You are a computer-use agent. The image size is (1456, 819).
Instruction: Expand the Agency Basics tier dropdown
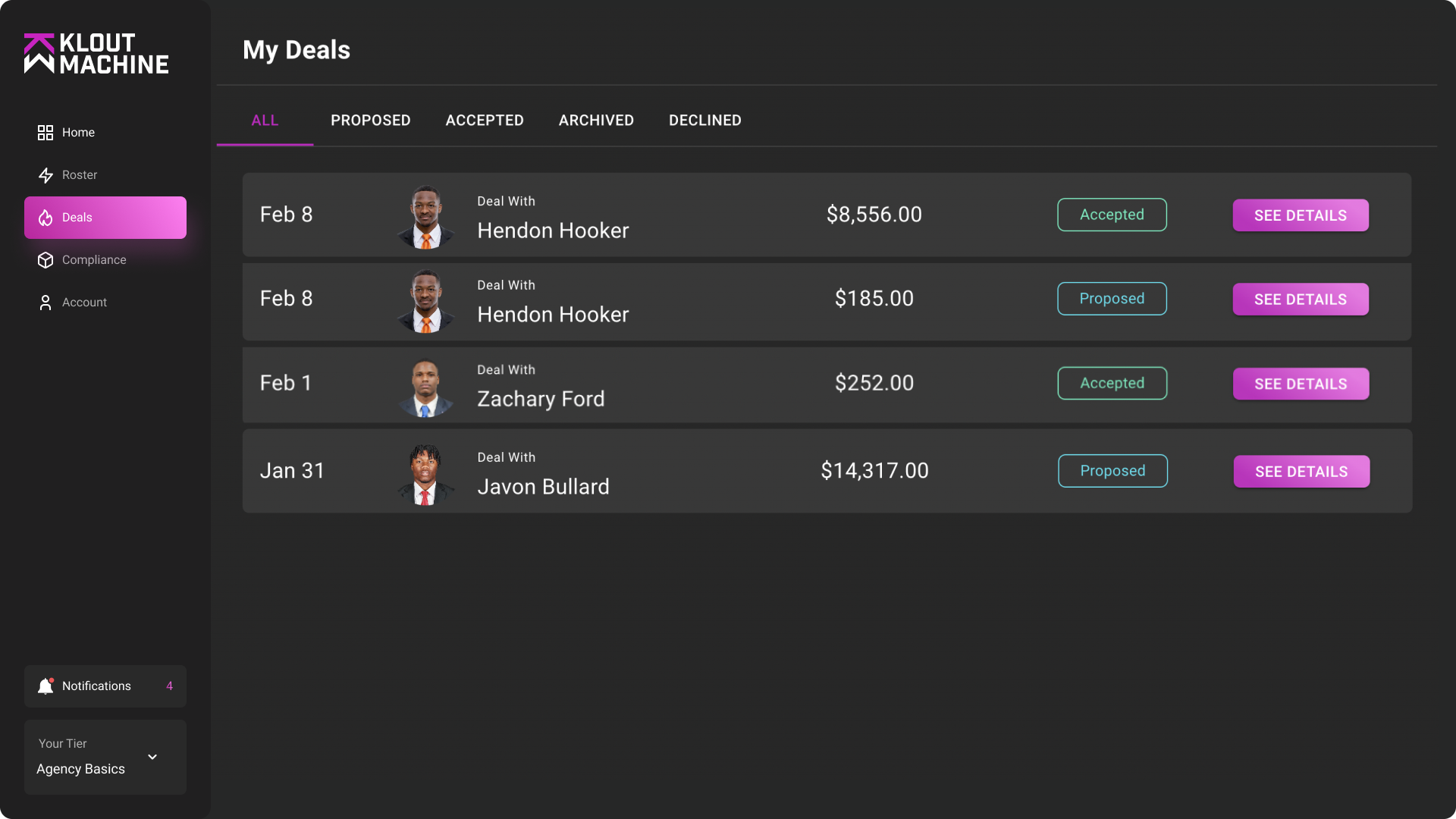pyautogui.click(x=105, y=757)
